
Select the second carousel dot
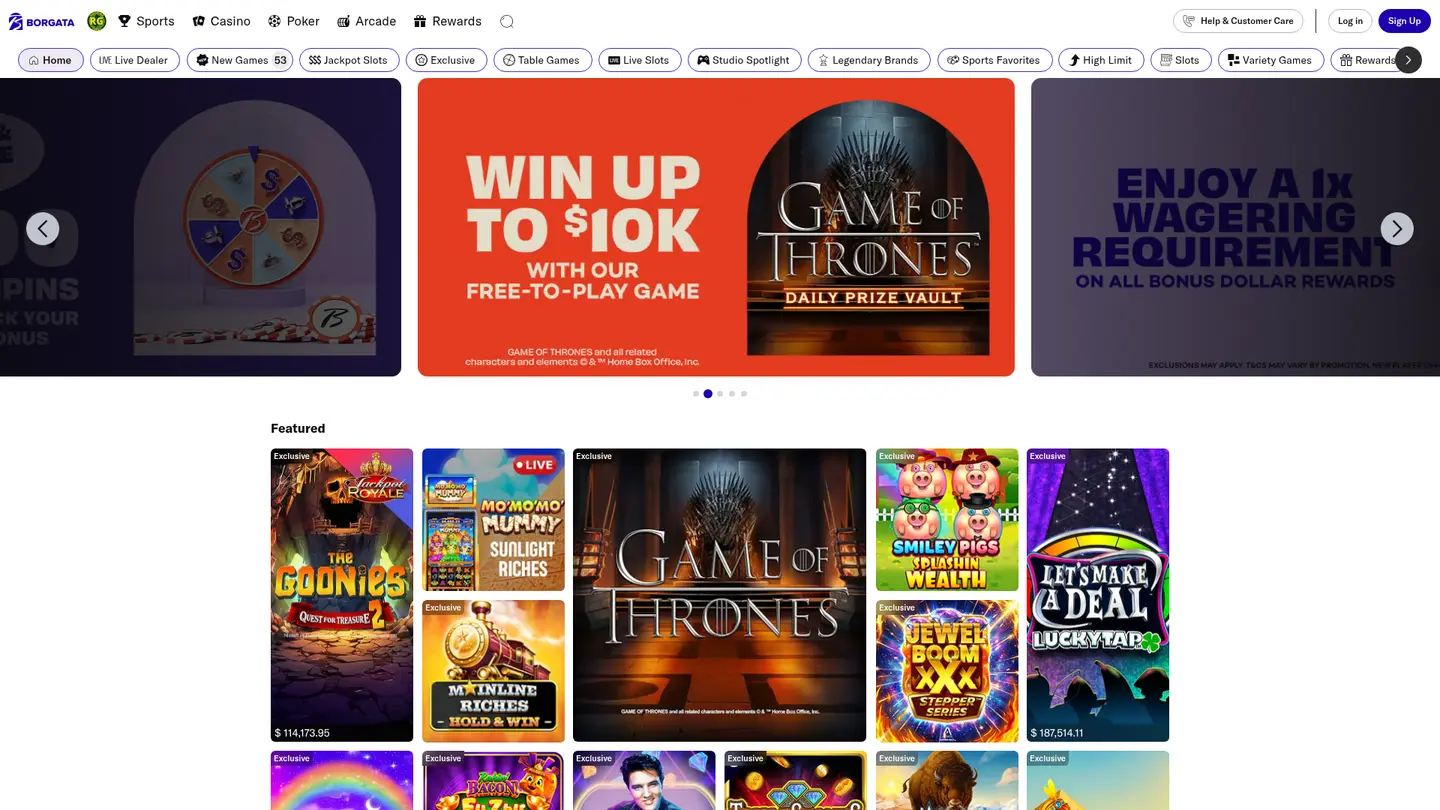pos(708,394)
